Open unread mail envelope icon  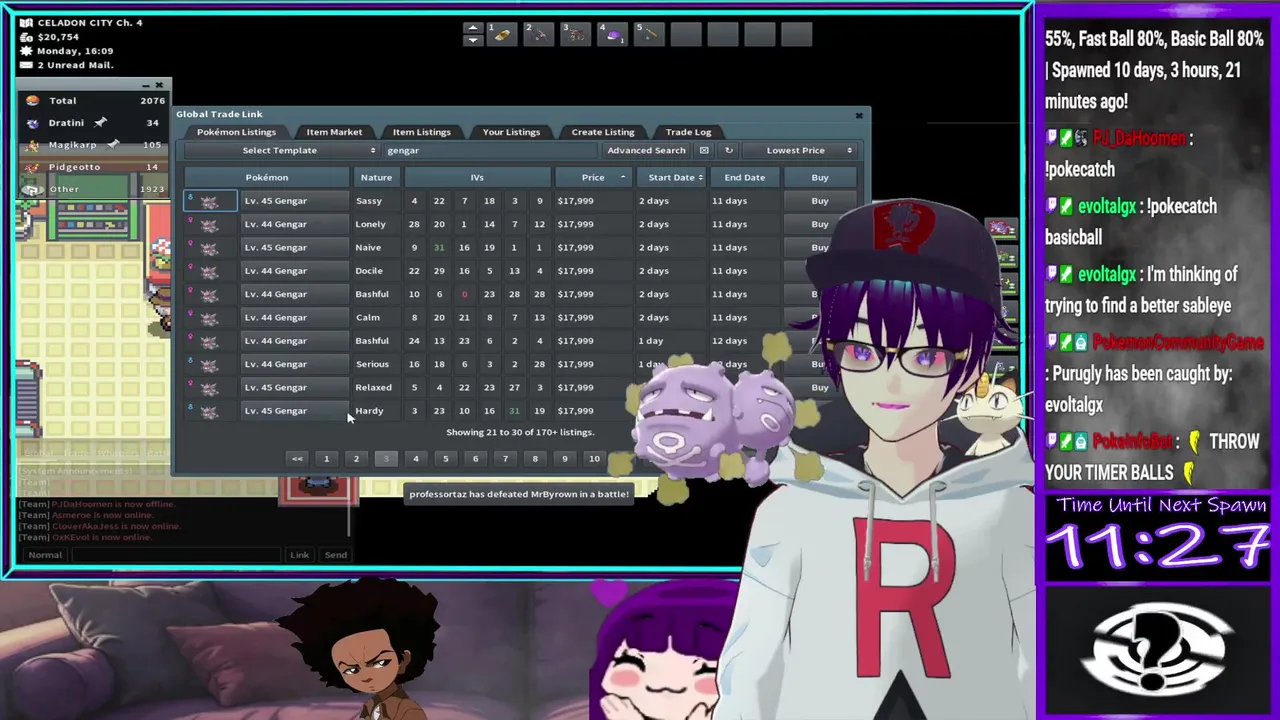tap(28, 65)
